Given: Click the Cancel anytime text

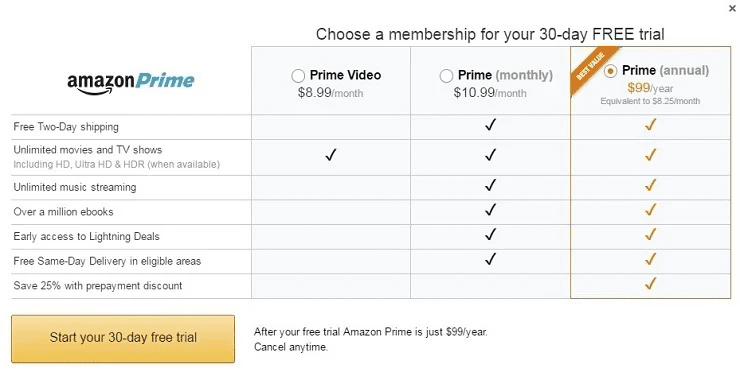Looking at the screenshot, I should click(291, 347).
